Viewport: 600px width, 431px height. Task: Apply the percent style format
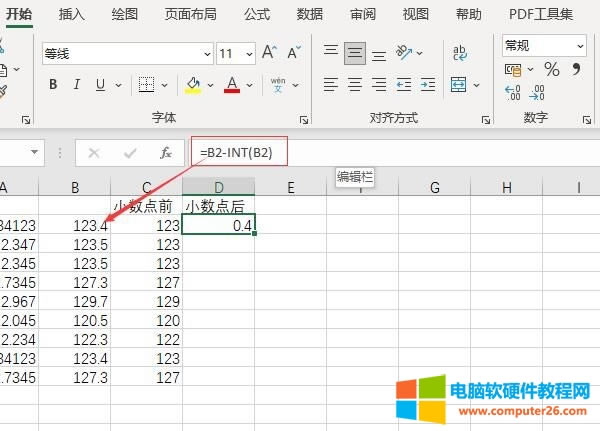(x=551, y=68)
